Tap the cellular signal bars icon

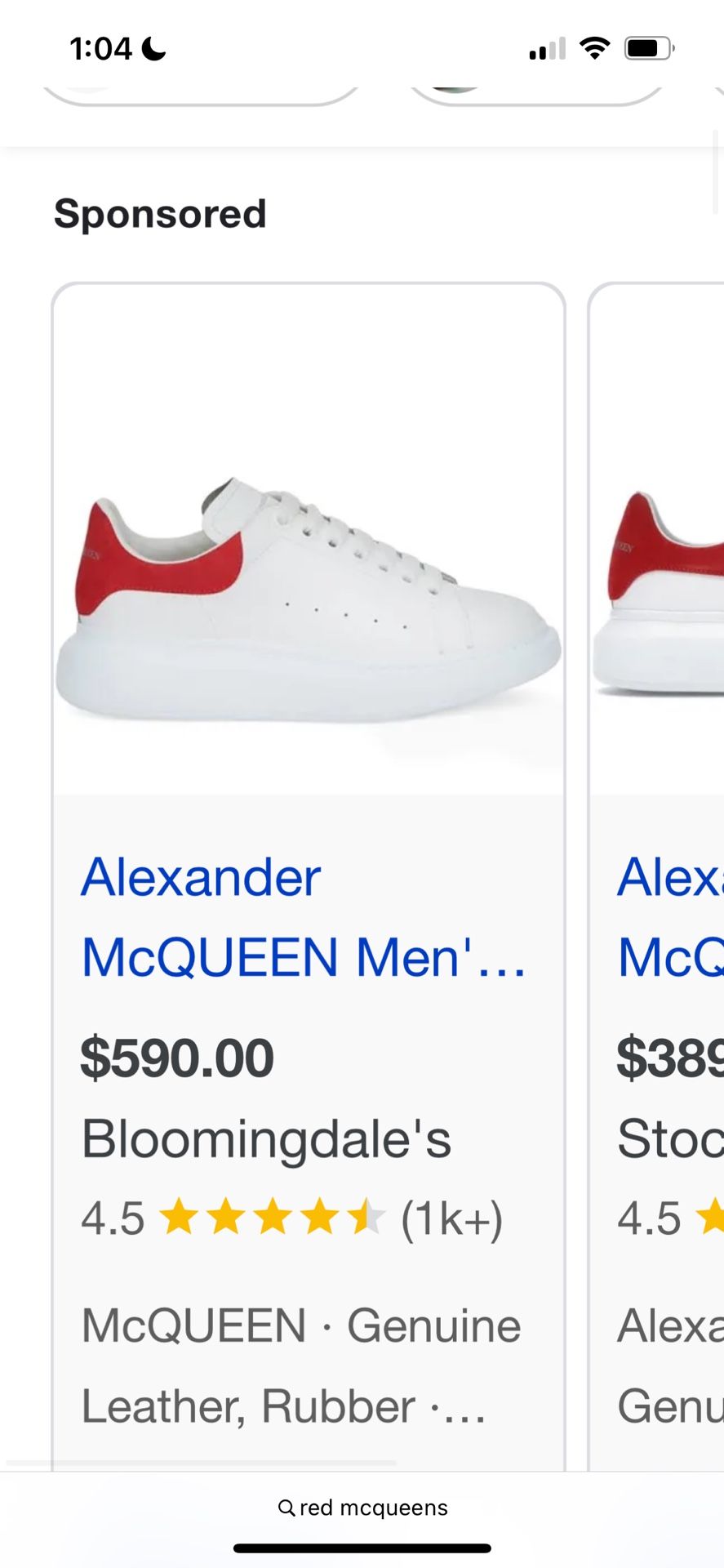coord(547,49)
